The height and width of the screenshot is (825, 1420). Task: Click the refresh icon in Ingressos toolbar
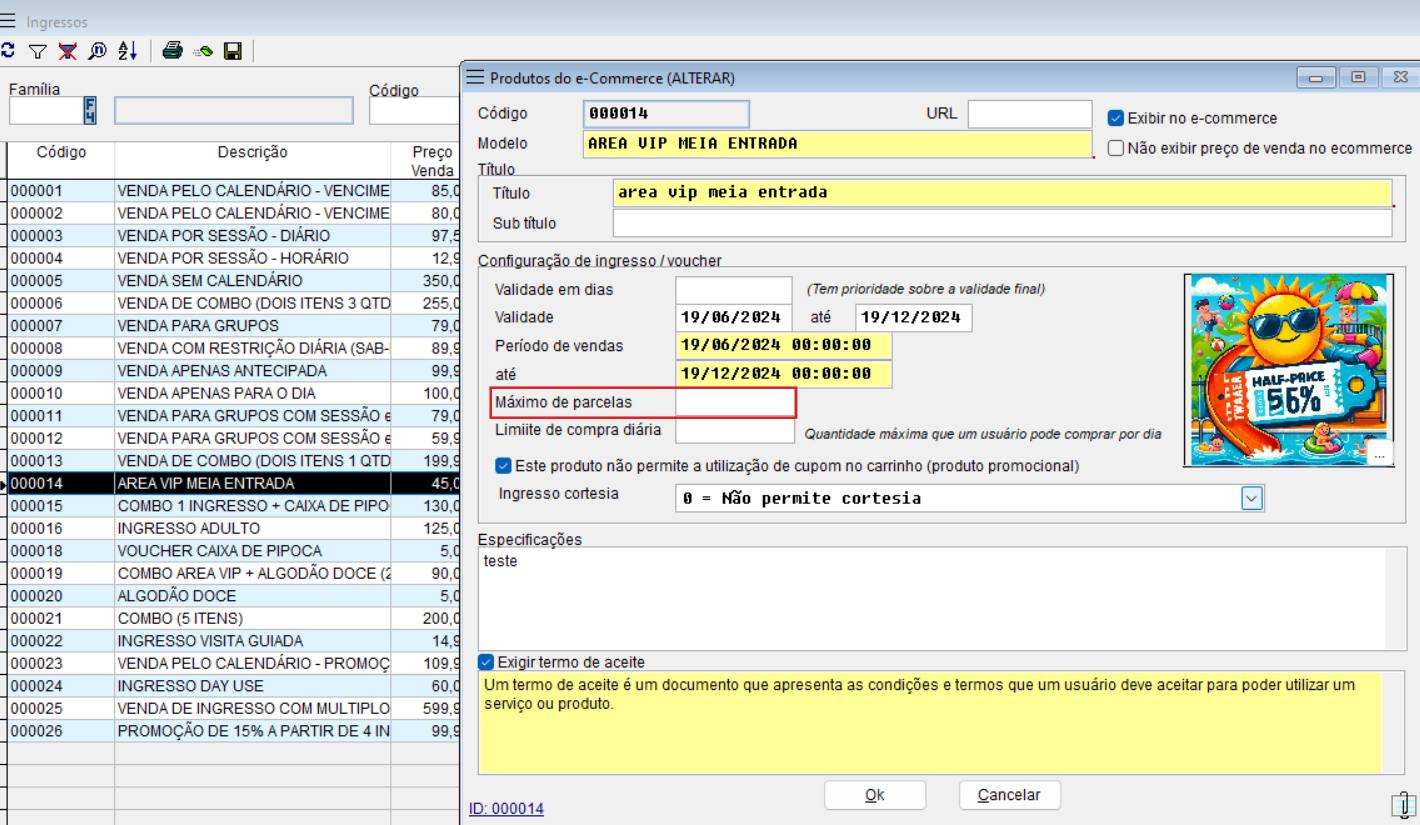[8, 51]
